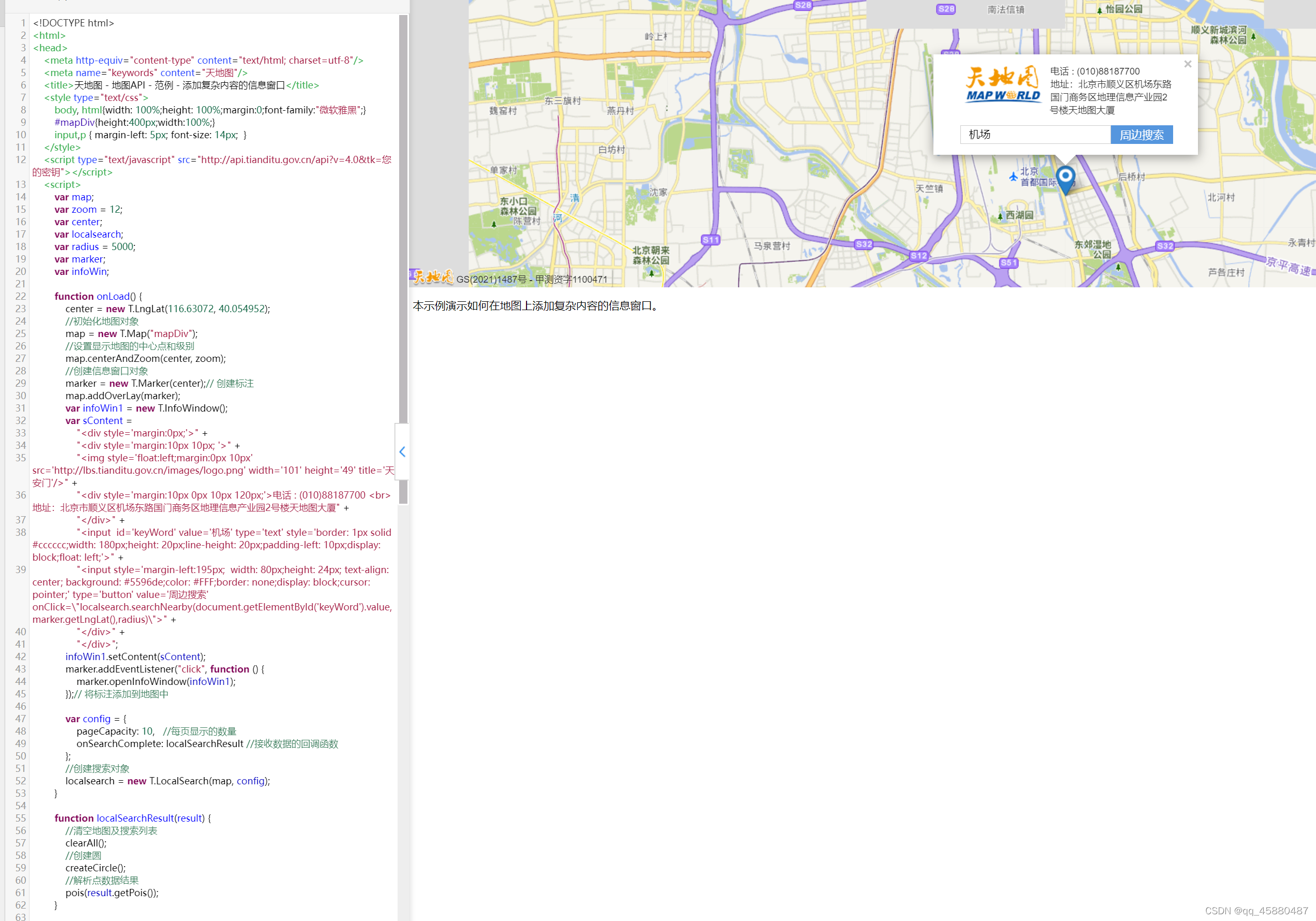Click the CSDN @qq_45880487 watermark text

point(1256,911)
